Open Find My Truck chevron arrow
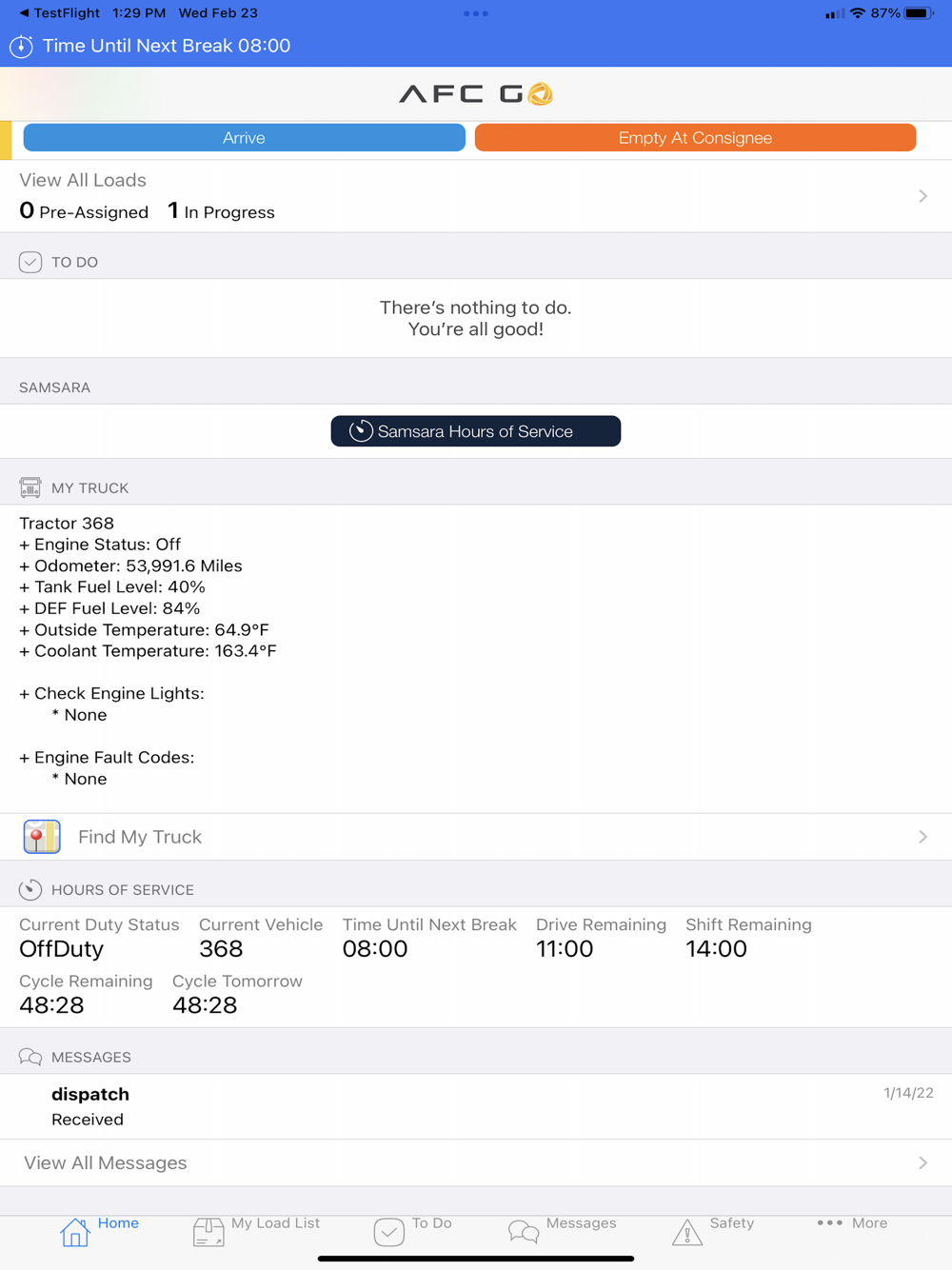Image resolution: width=952 pixels, height=1270 pixels. pyautogui.click(x=922, y=837)
